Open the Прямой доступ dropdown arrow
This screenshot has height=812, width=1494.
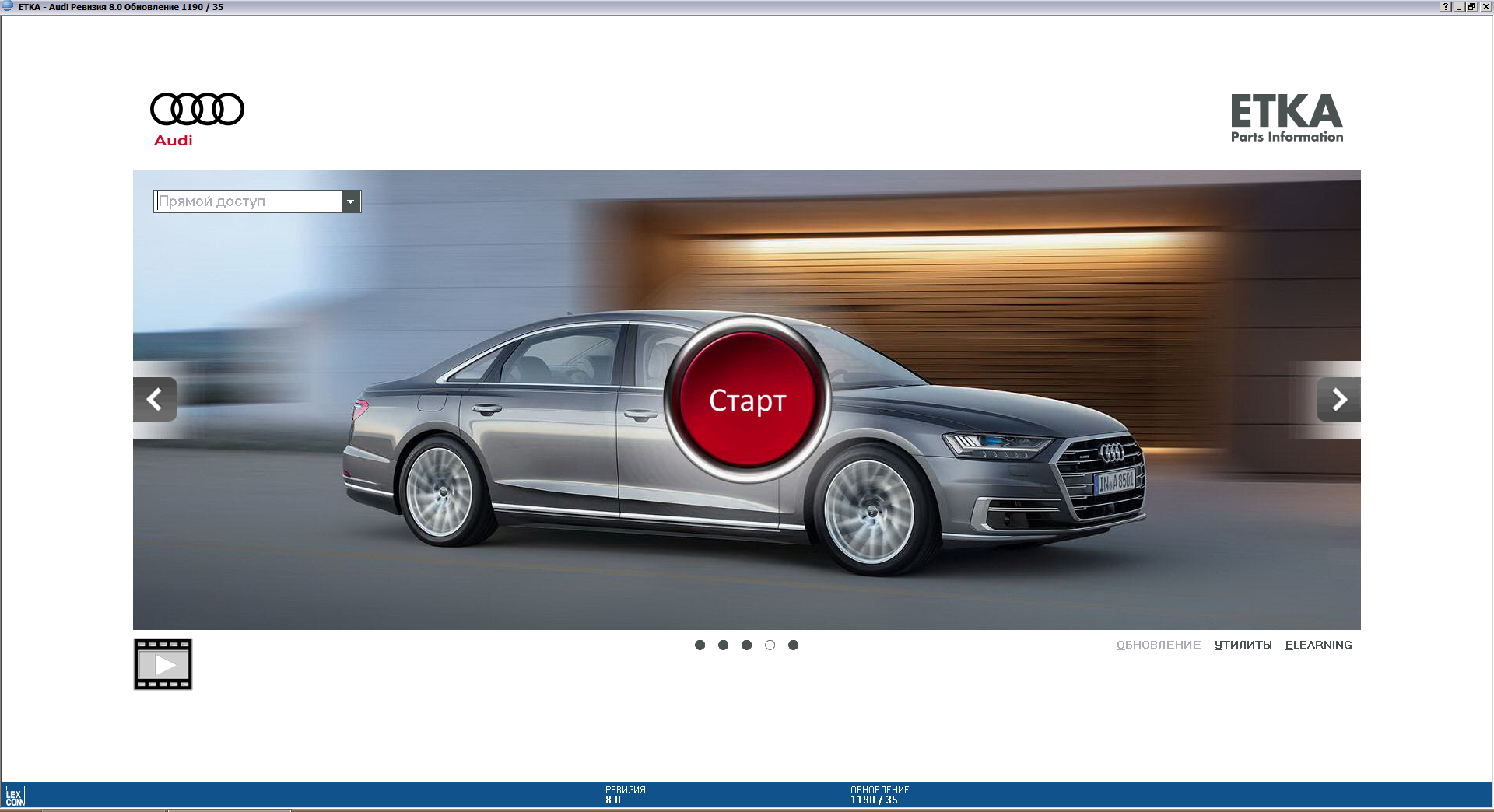pos(351,201)
